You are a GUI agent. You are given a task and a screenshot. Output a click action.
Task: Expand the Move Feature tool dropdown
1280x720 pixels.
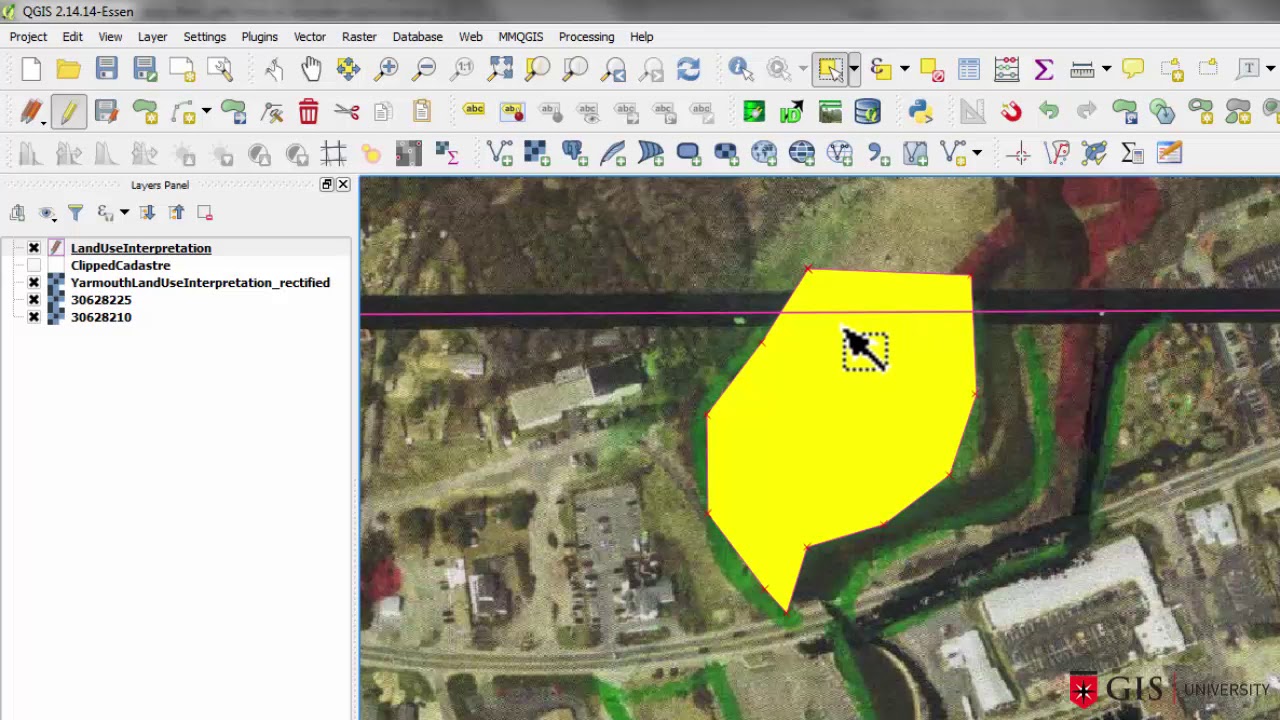pos(206,111)
